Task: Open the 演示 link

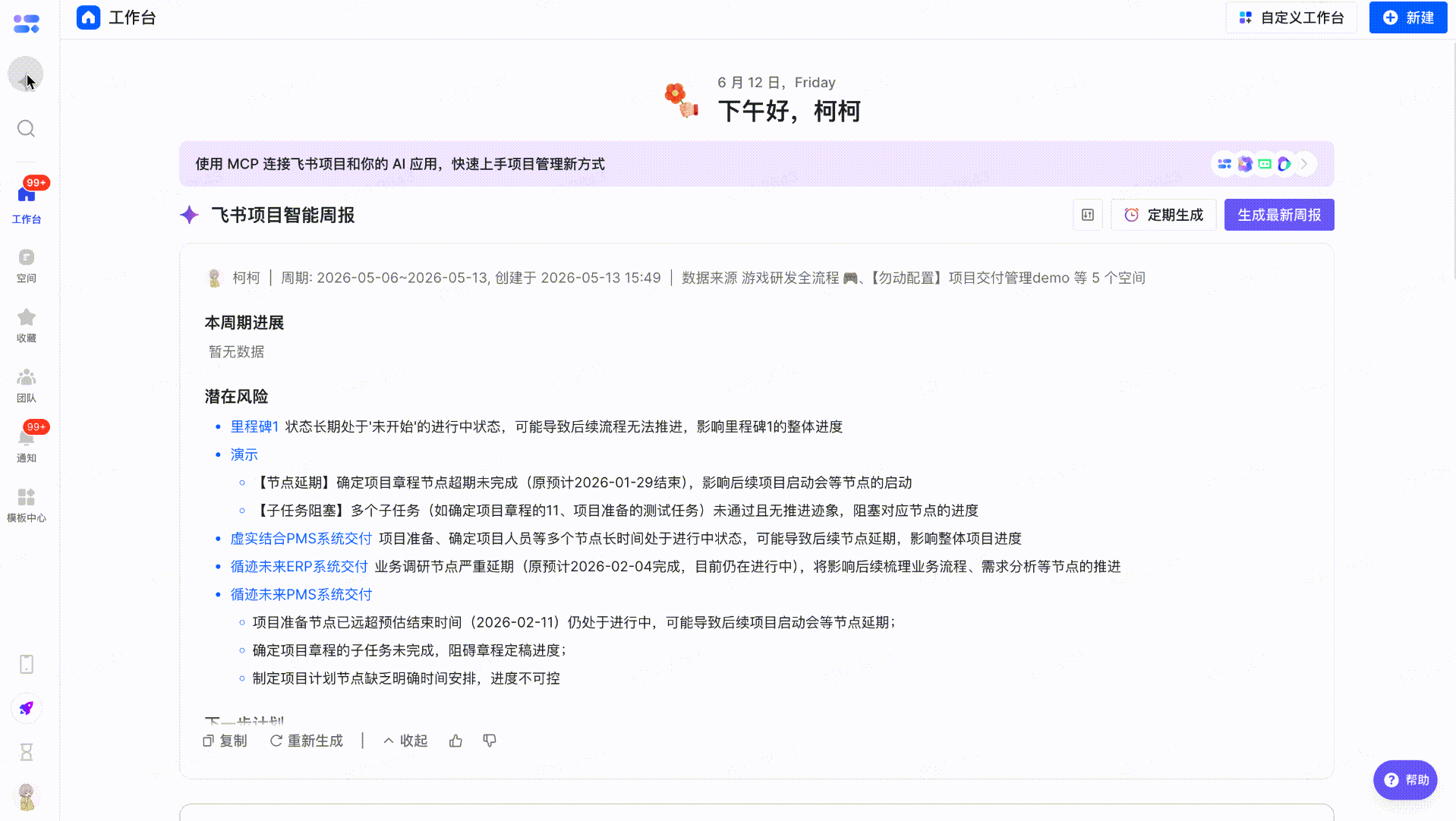Action: (x=244, y=455)
